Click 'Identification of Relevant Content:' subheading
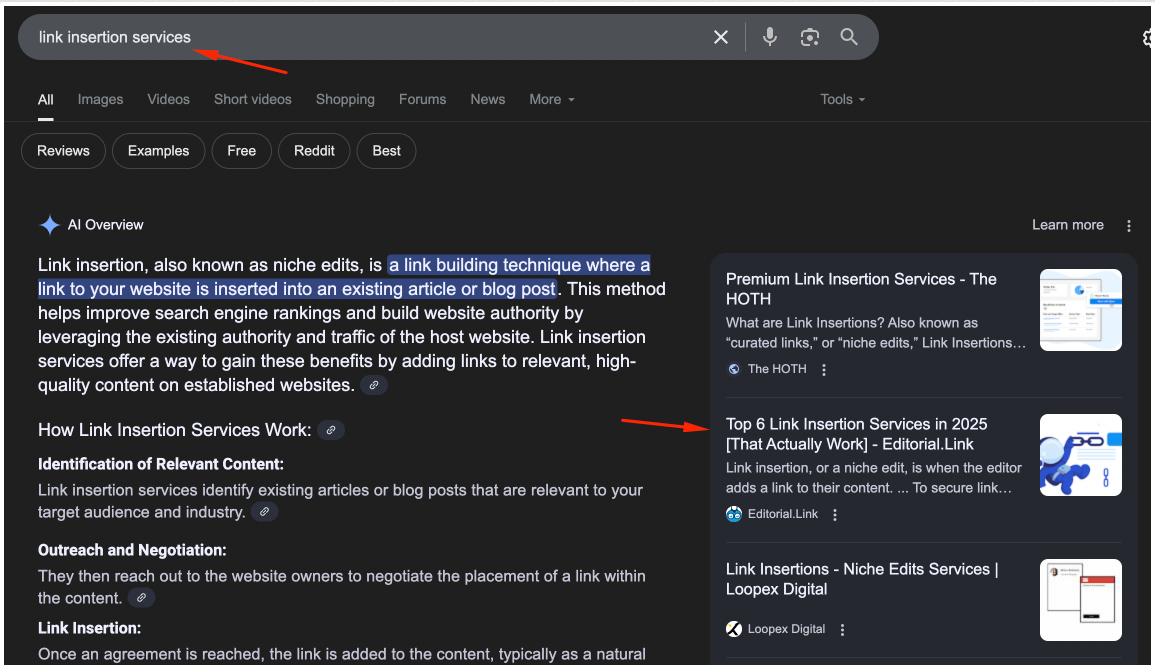 coord(161,464)
